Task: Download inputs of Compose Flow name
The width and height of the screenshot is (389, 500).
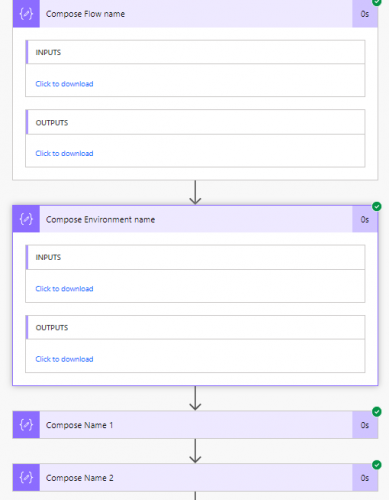Action: coord(64,84)
